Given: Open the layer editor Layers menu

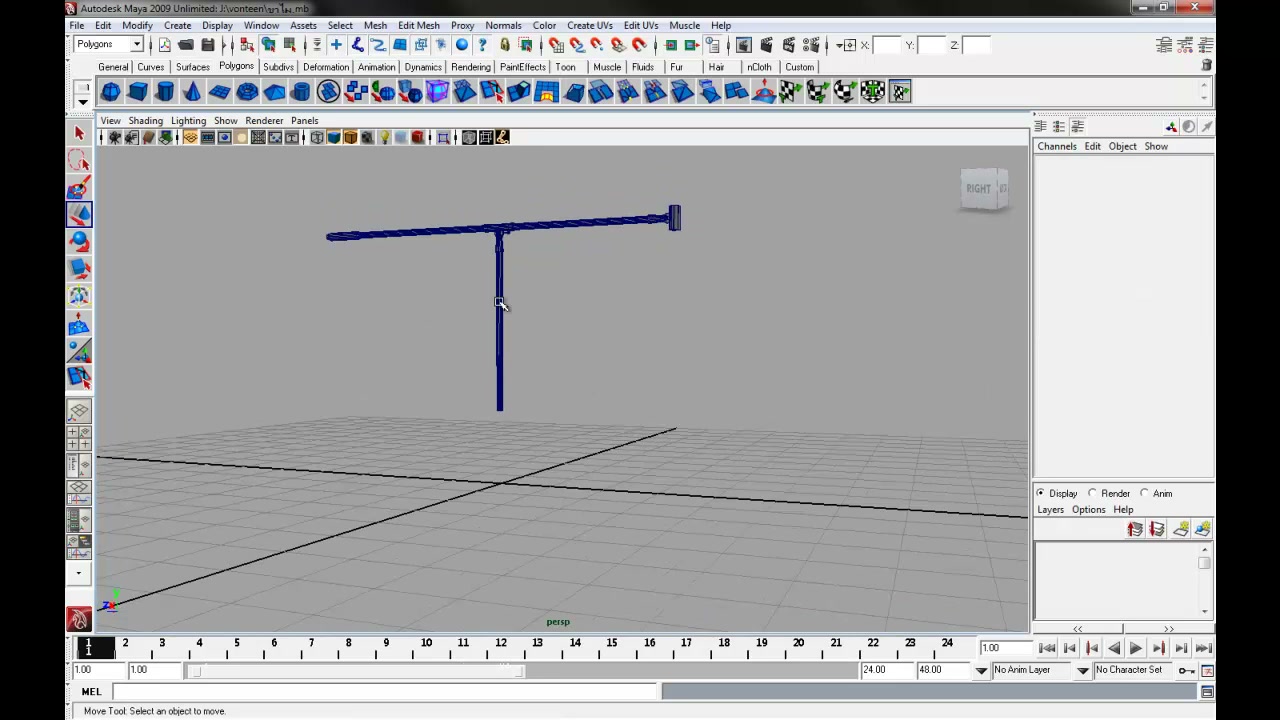Looking at the screenshot, I should point(1050,510).
